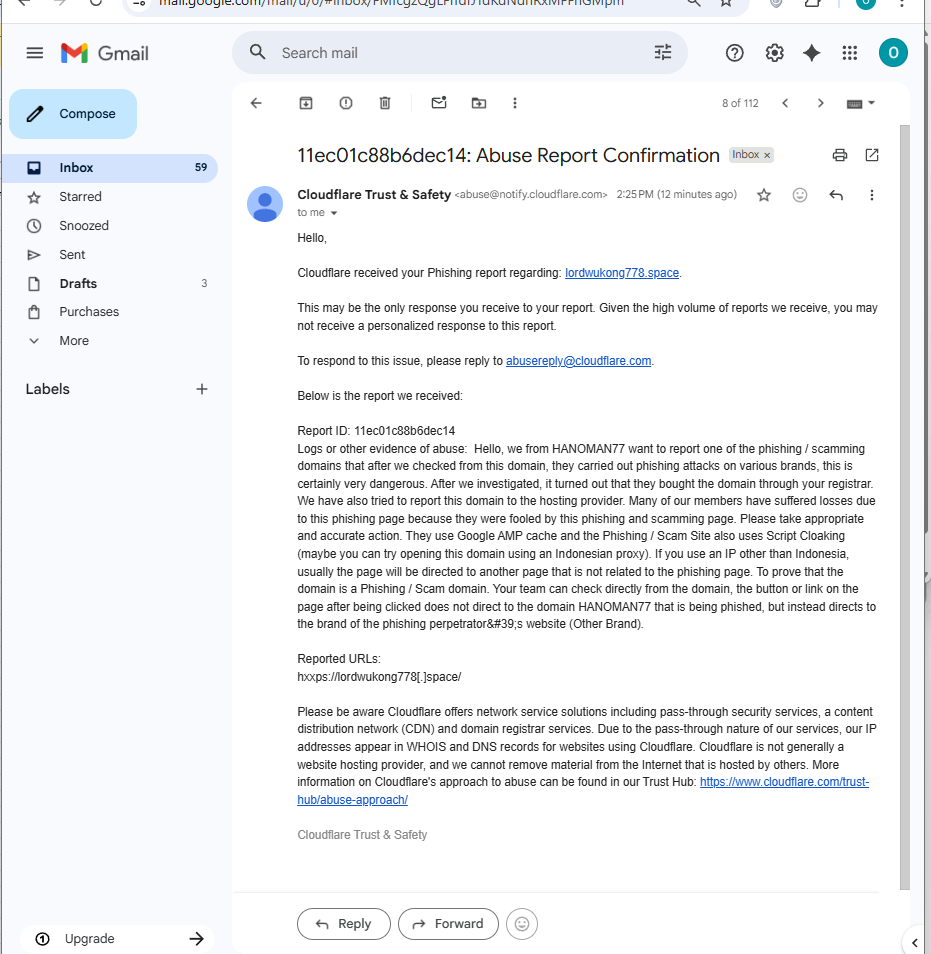Click the lordwukong778.space link
This screenshot has height=954, width=931.
tap(622, 273)
